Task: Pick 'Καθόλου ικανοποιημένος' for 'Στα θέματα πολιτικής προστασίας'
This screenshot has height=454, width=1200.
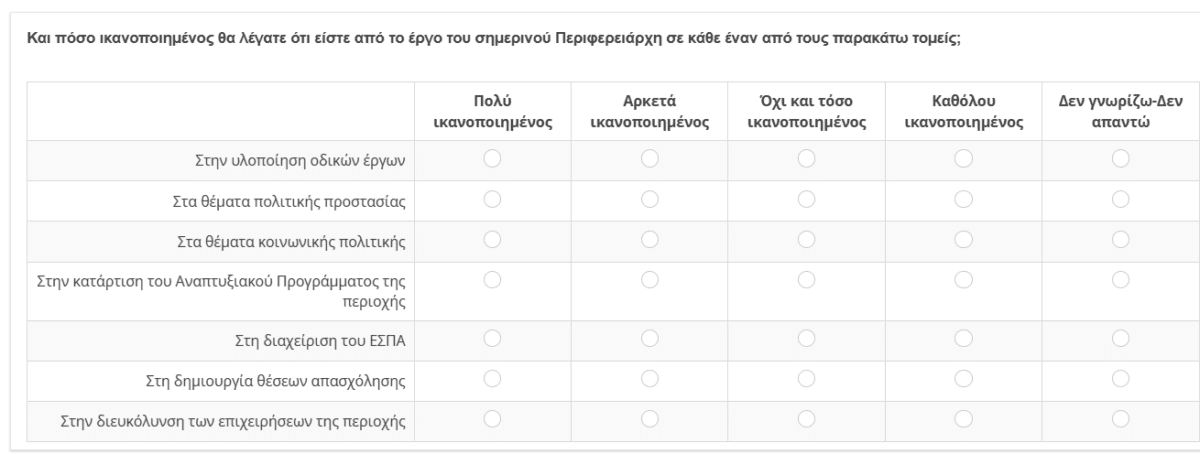Action: (x=963, y=198)
